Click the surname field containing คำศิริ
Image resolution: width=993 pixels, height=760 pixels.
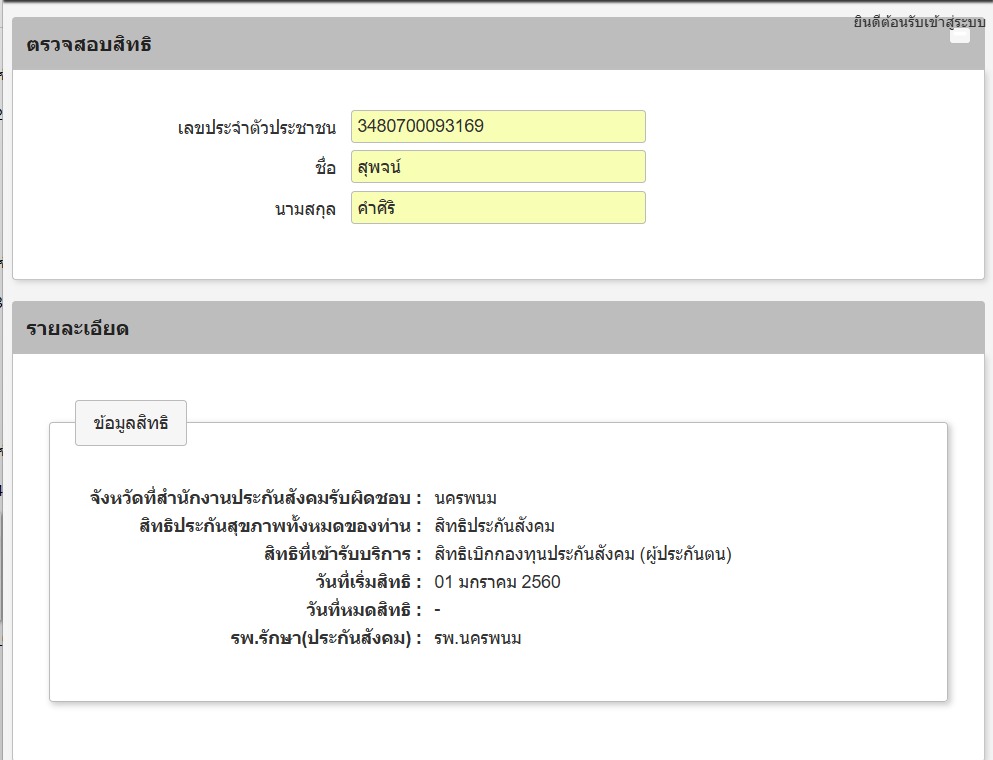point(498,208)
